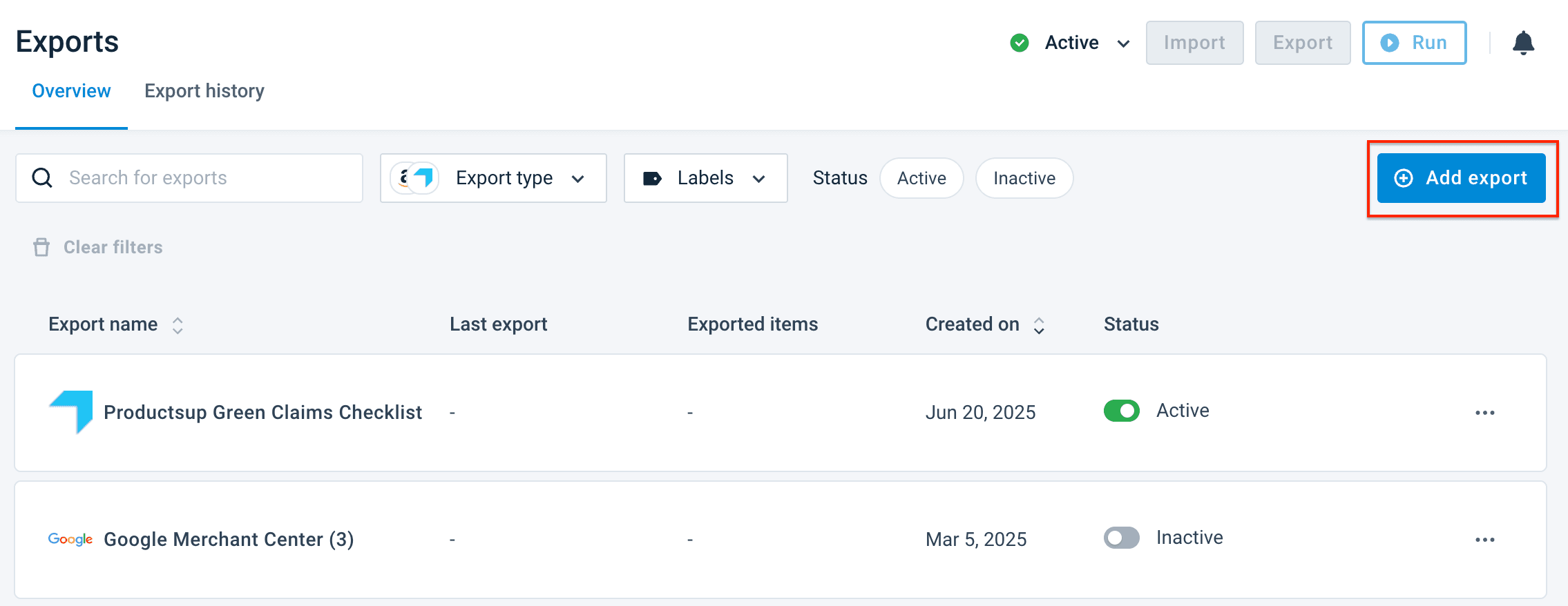Disable the Productsup Green Claims Checklist toggle

(1121, 411)
